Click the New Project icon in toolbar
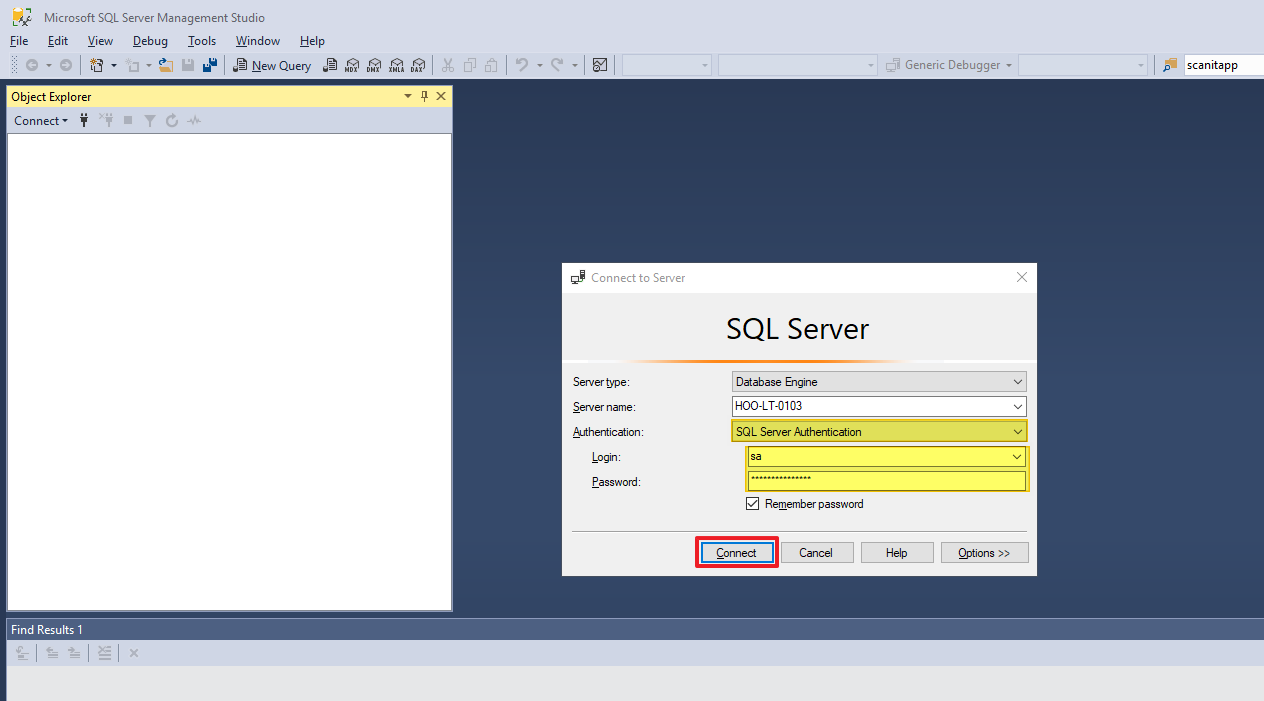1264x701 pixels. [97, 65]
